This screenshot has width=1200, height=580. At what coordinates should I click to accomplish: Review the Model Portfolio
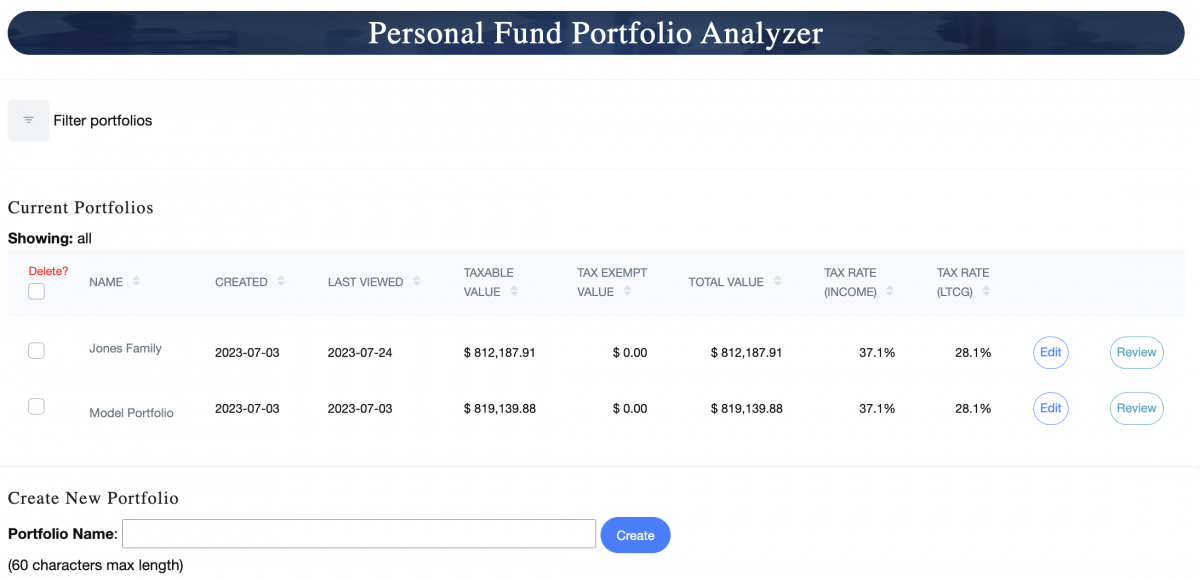pos(1136,408)
